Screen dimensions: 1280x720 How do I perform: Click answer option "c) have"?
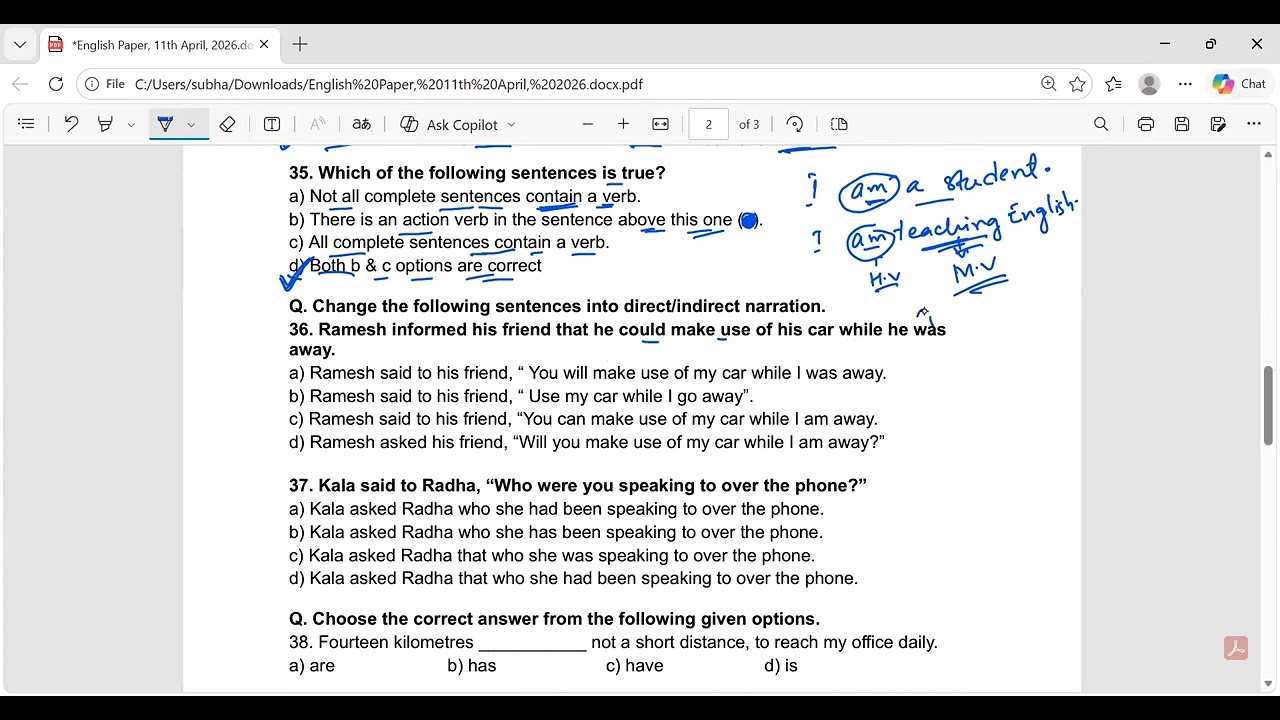tap(635, 666)
